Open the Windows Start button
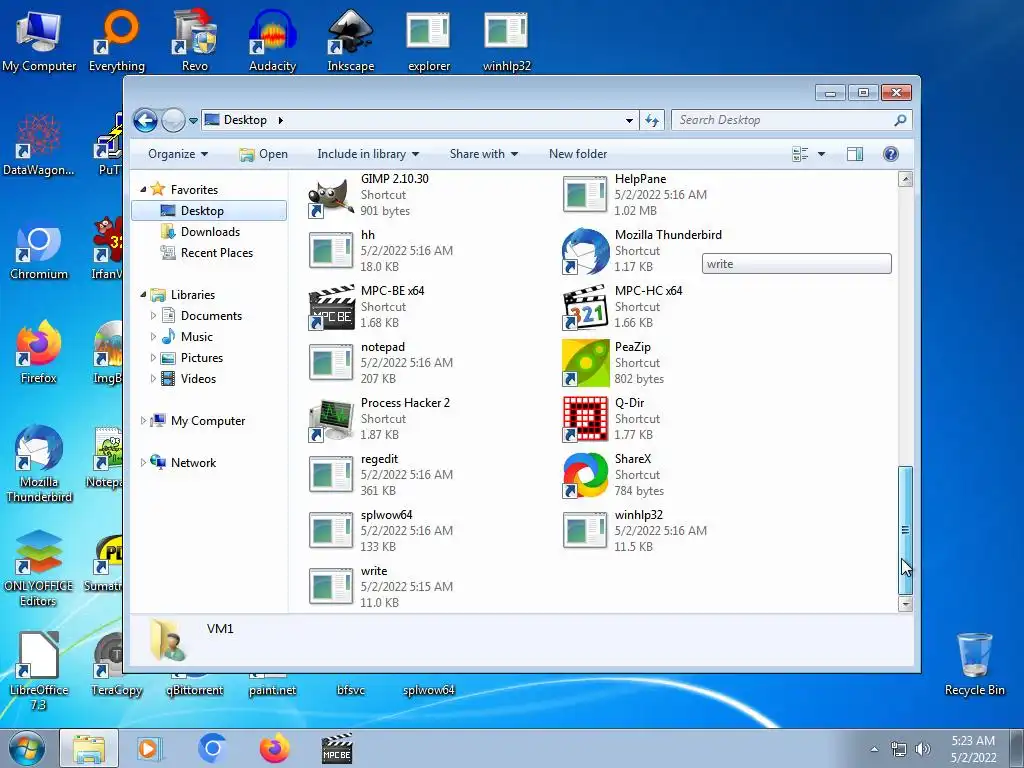The height and width of the screenshot is (768, 1024). pos(27,748)
